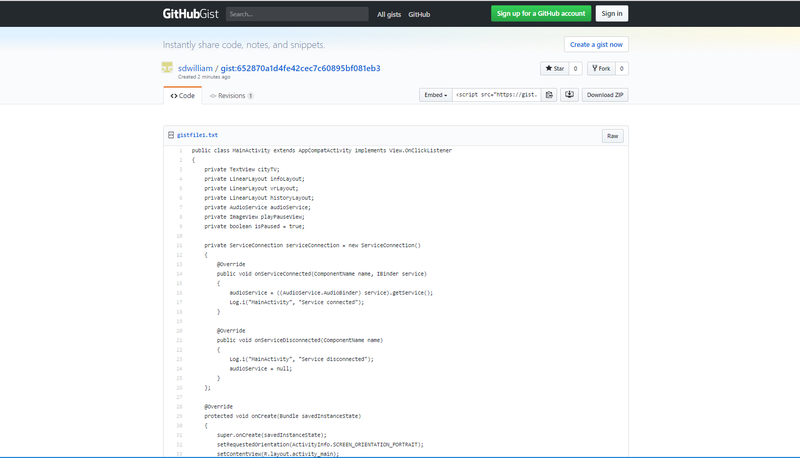The height and width of the screenshot is (458, 800).
Task: Open All gists in header
Action: pos(388,14)
